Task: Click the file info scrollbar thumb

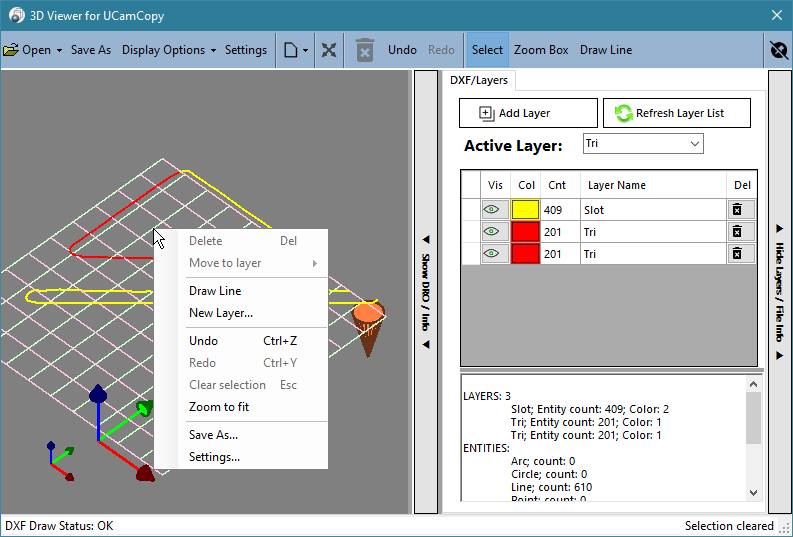Action: [x=754, y=418]
